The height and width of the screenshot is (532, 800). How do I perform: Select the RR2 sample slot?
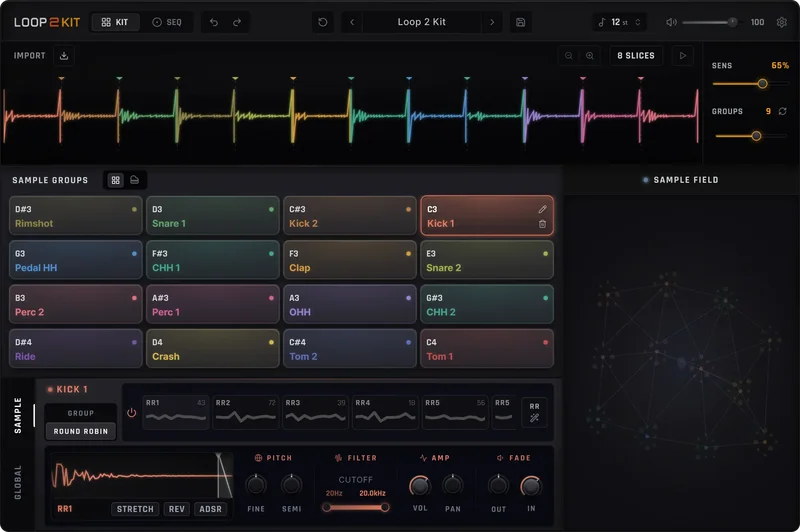coord(245,412)
